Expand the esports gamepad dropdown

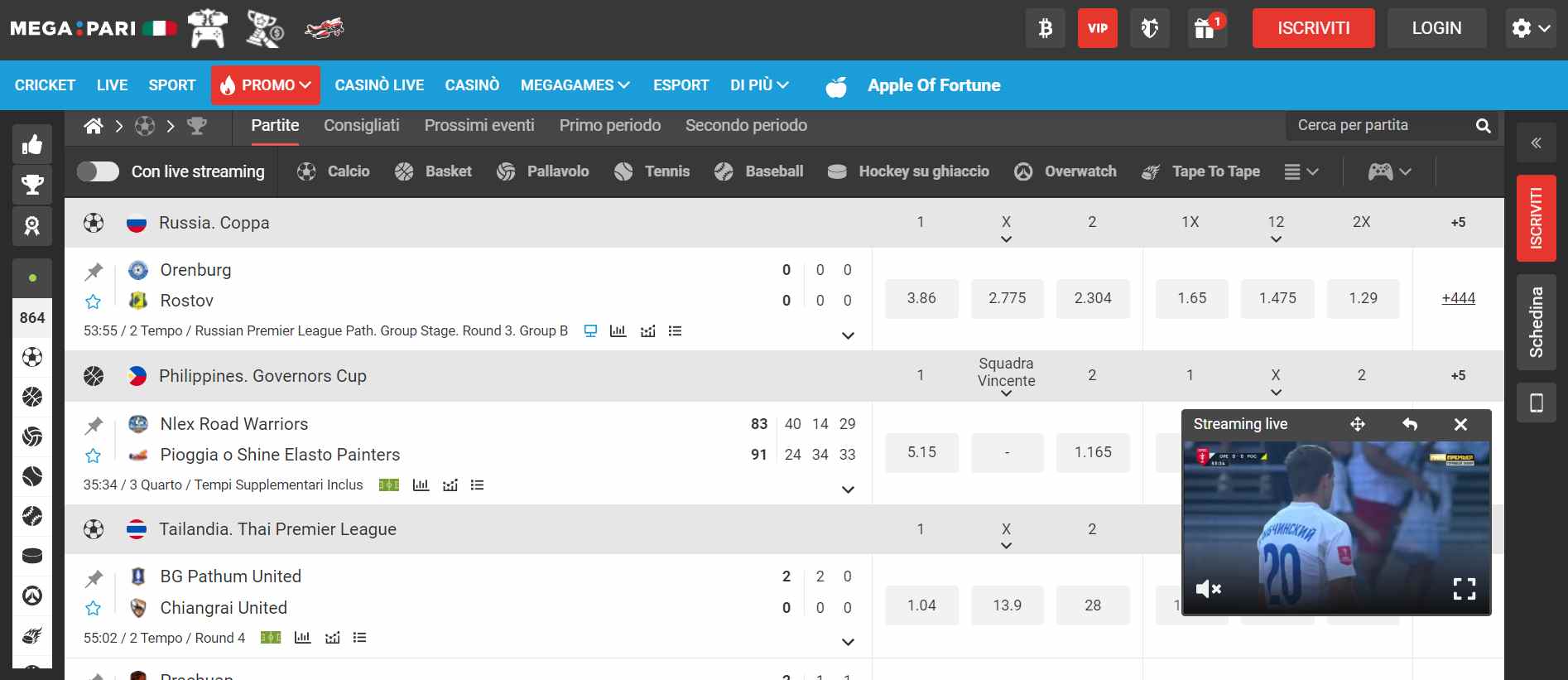pyautogui.click(x=1389, y=171)
